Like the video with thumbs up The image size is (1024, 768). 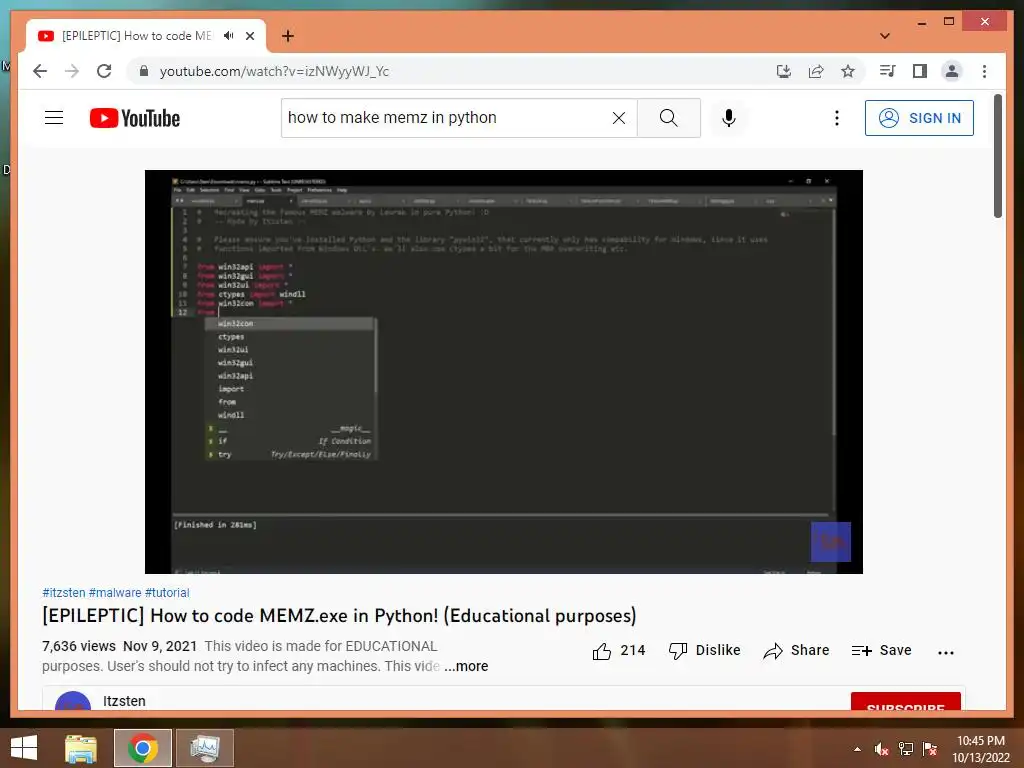pyautogui.click(x=618, y=650)
